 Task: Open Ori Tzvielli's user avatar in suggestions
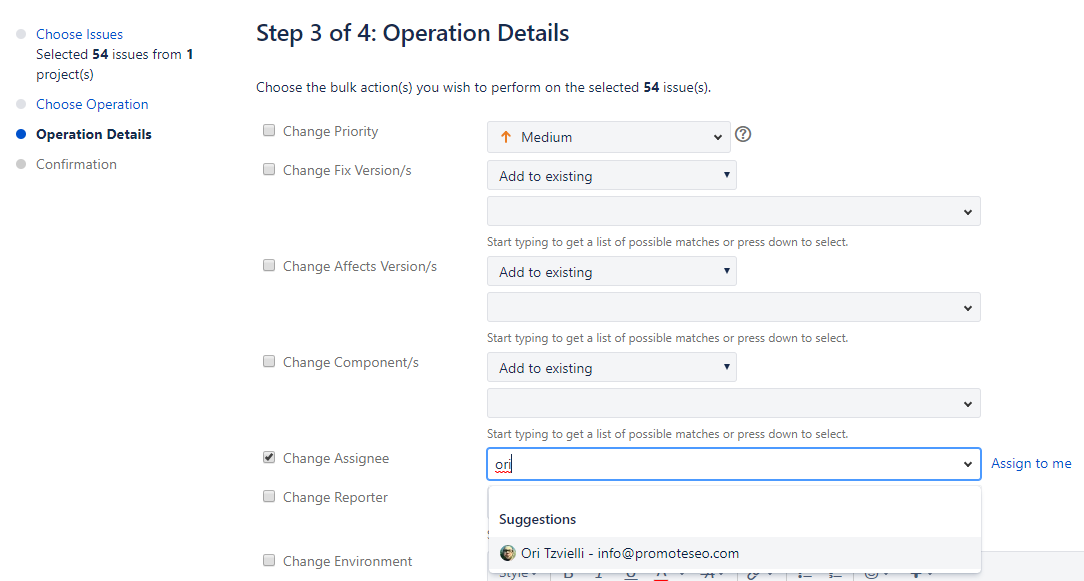point(508,552)
